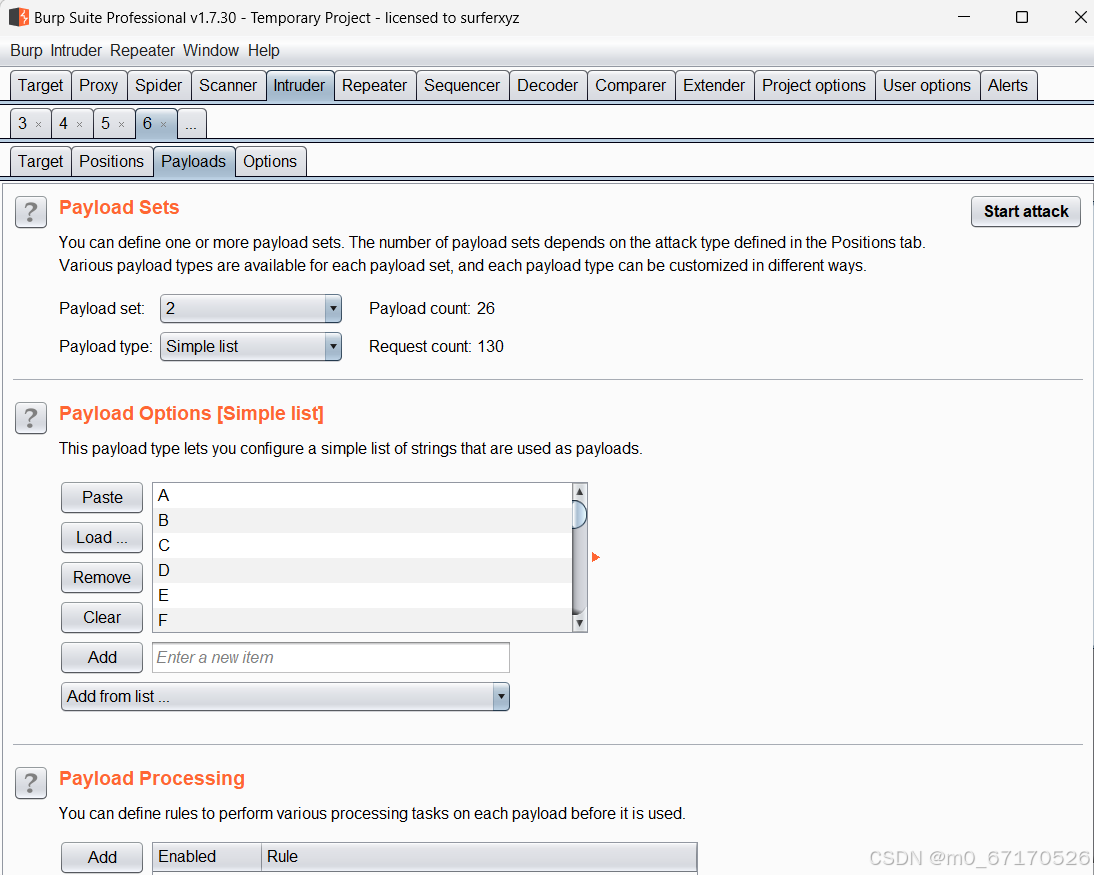Click the payload list scrollbar thumb
The image size is (1094, 875).
(x=579, y=515)
